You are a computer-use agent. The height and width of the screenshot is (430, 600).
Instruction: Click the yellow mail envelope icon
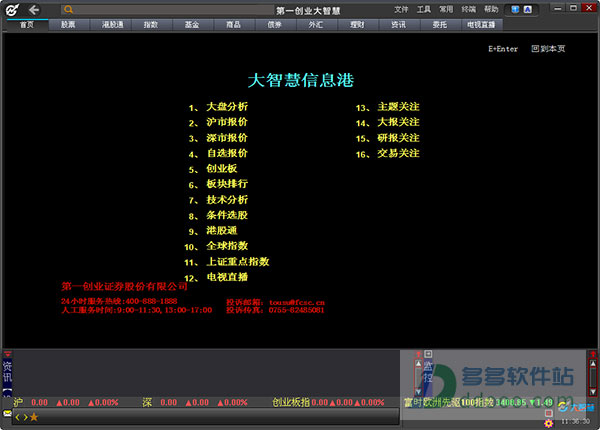tap(7, 413)
